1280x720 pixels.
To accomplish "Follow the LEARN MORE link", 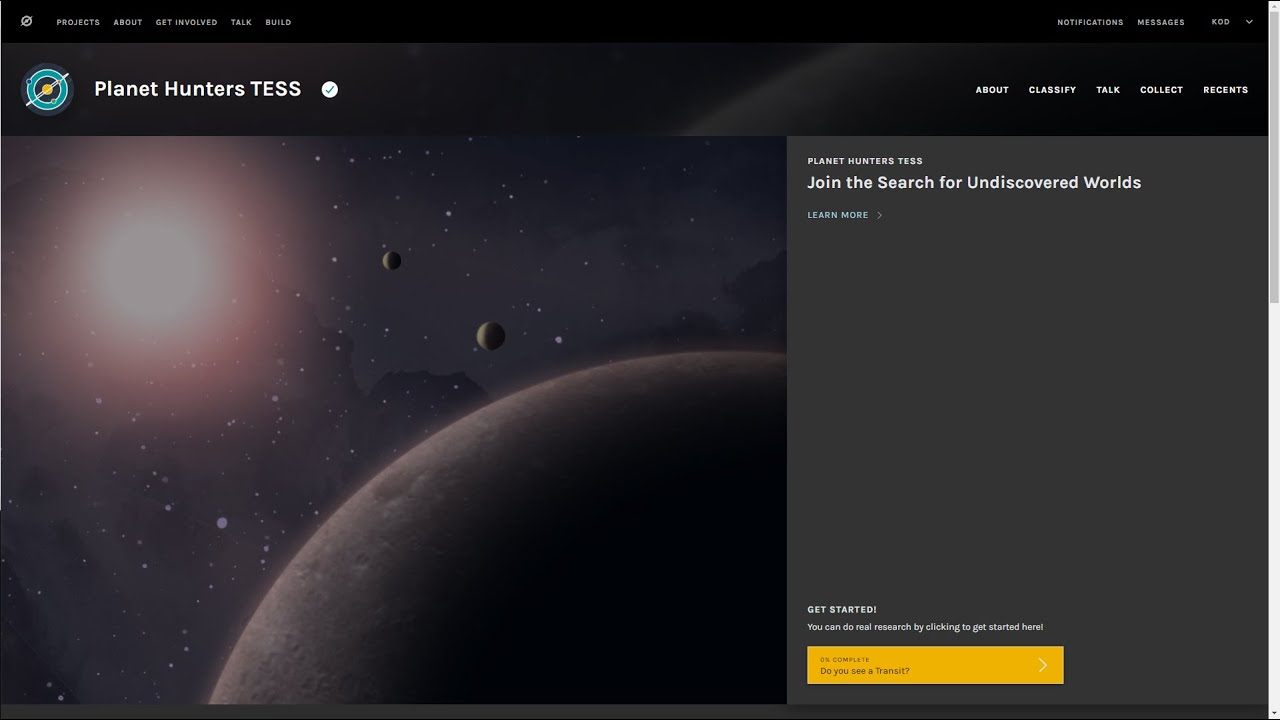I will point(838,215).
